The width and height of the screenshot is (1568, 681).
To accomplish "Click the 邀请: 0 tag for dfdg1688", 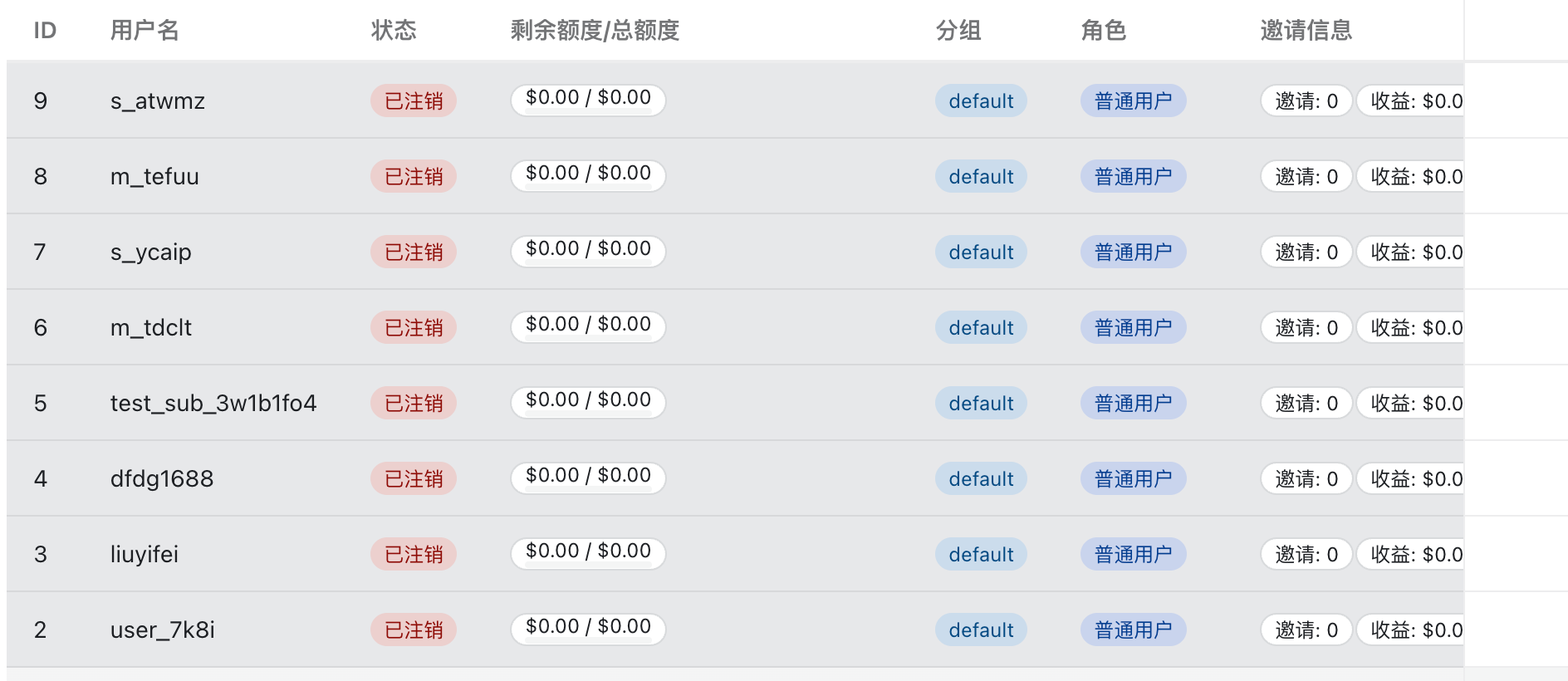I will tap(1306, 479).
